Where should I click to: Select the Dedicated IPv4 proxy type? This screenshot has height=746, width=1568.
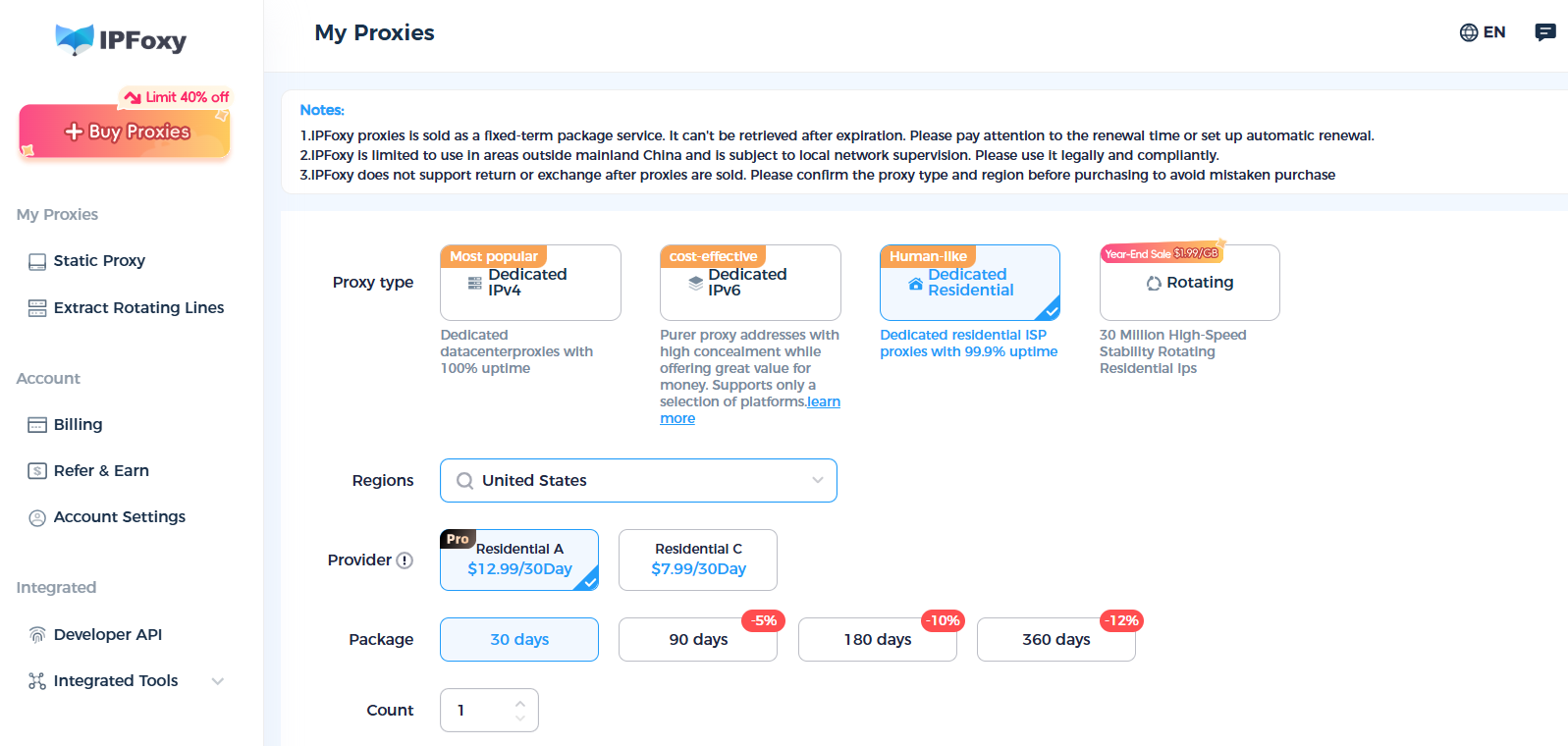point(530,283)
